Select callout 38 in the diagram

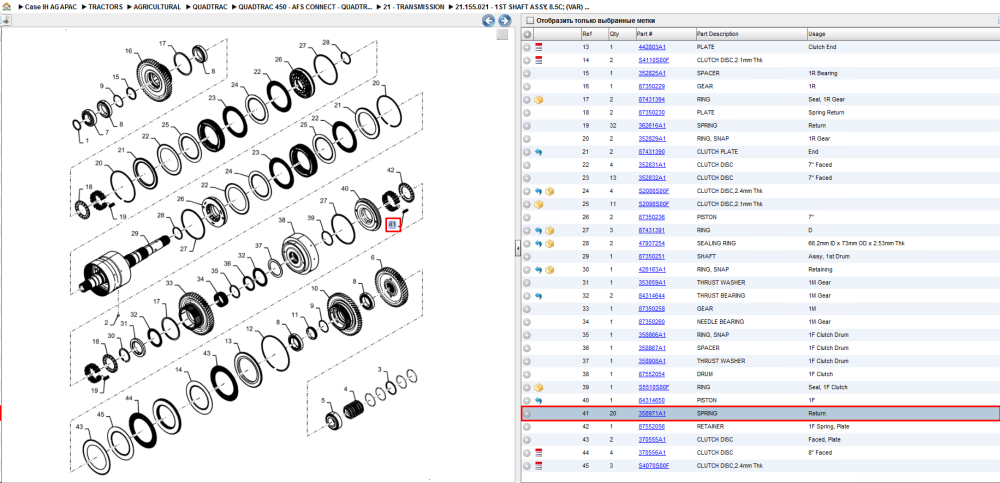click(281, 219)
